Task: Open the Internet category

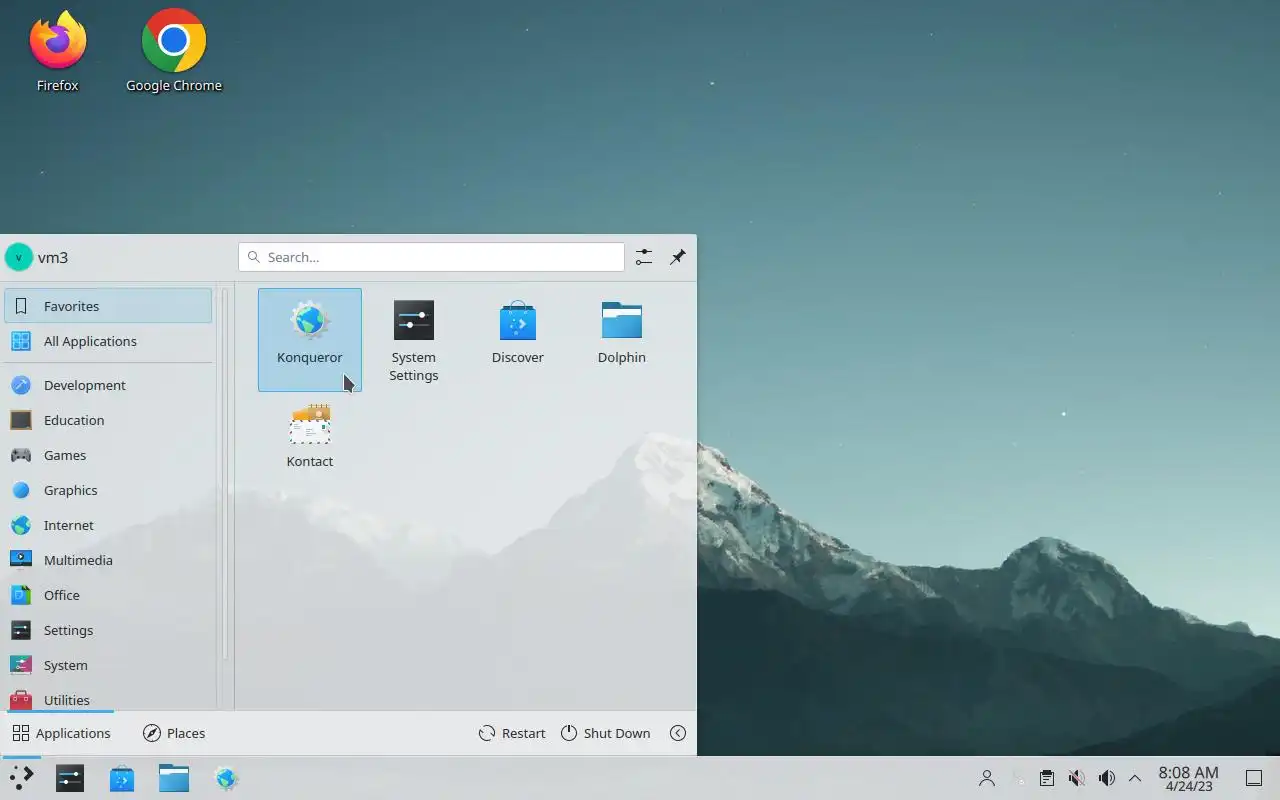Action: point(108,525)
